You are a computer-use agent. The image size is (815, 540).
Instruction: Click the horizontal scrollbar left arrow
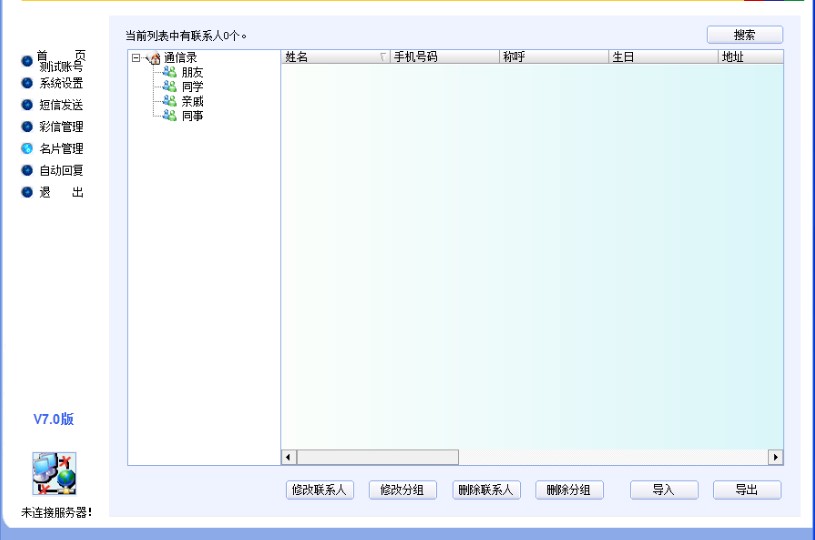(x=289, y=457)
